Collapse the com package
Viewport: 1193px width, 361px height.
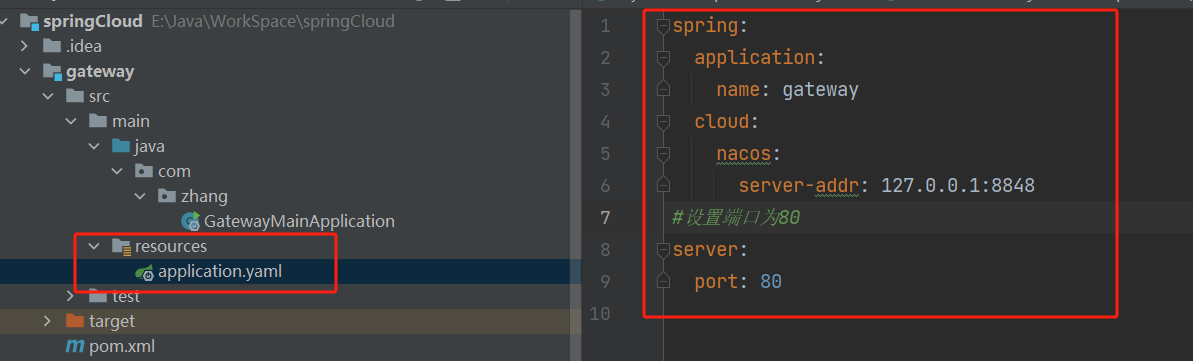pos(116,171)
